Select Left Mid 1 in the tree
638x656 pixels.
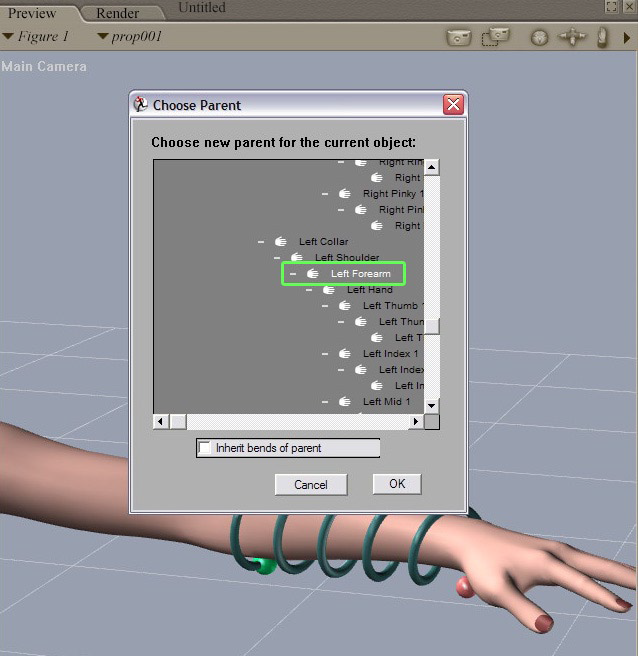(386, 402)
